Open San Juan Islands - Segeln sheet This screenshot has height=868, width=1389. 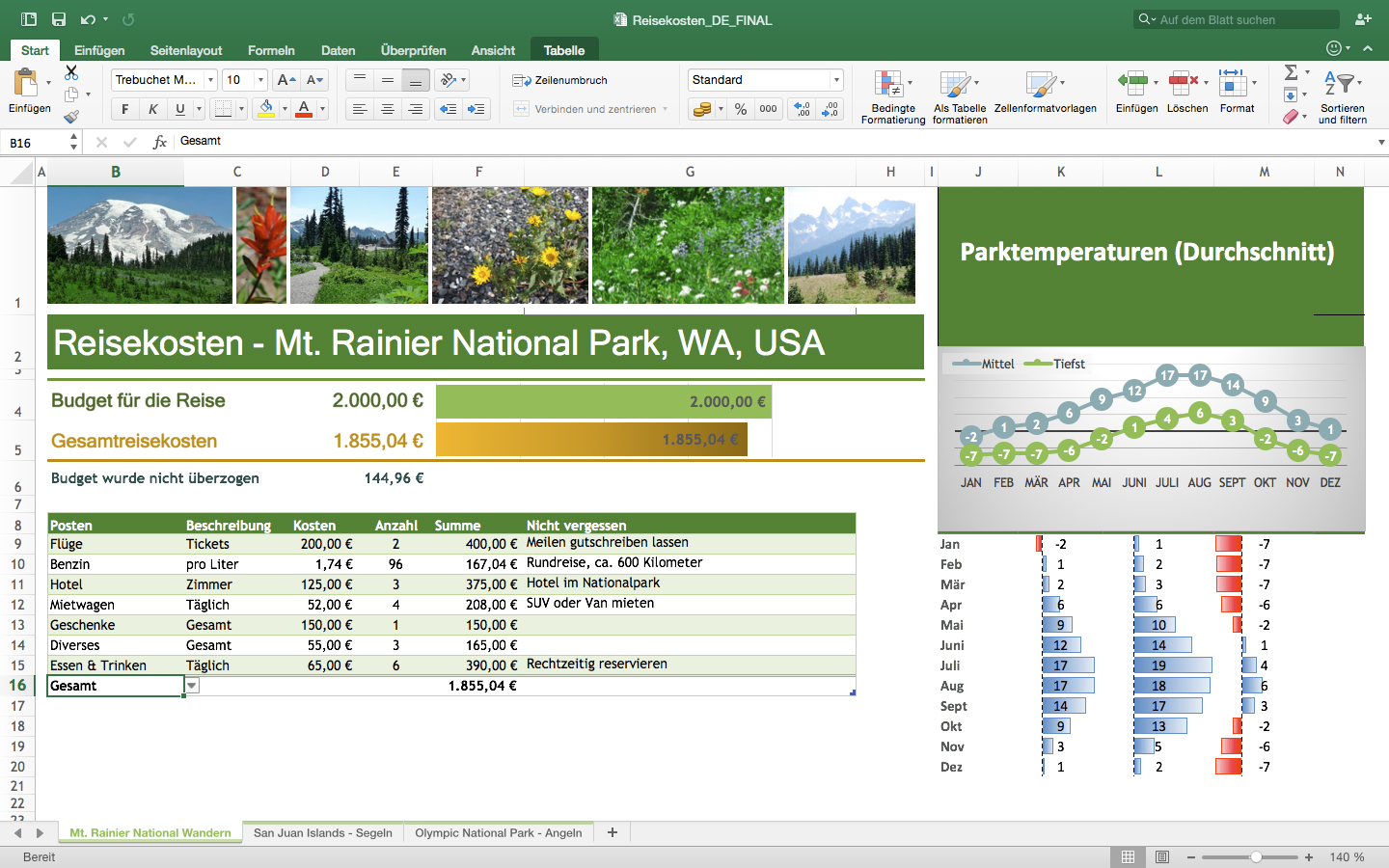323,832
